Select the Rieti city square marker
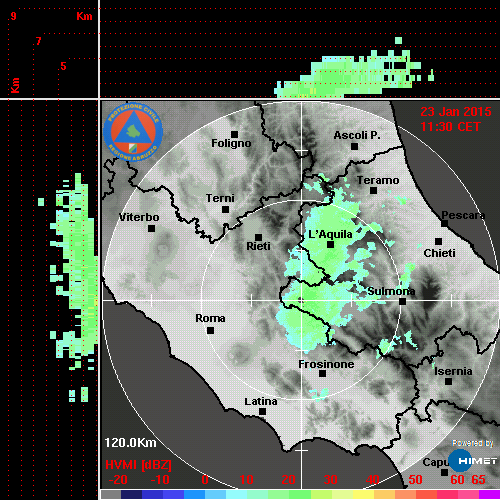 point(258,237)
